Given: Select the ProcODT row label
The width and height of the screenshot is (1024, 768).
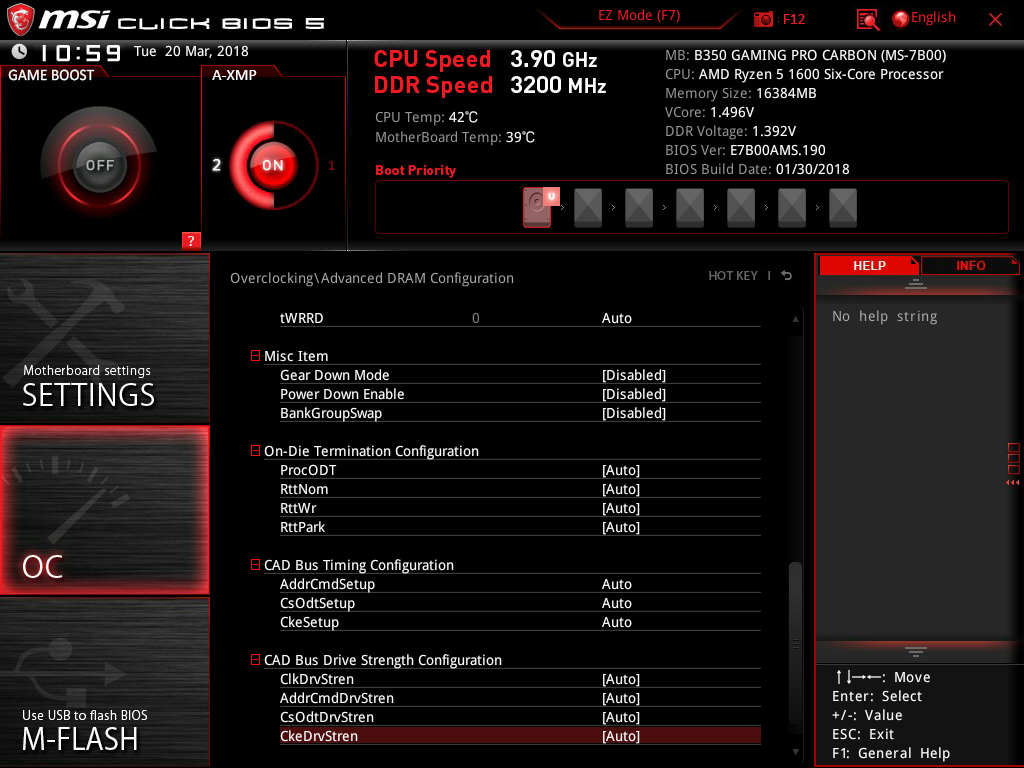Looking at the screenshot, I should [x=308, y=470].
